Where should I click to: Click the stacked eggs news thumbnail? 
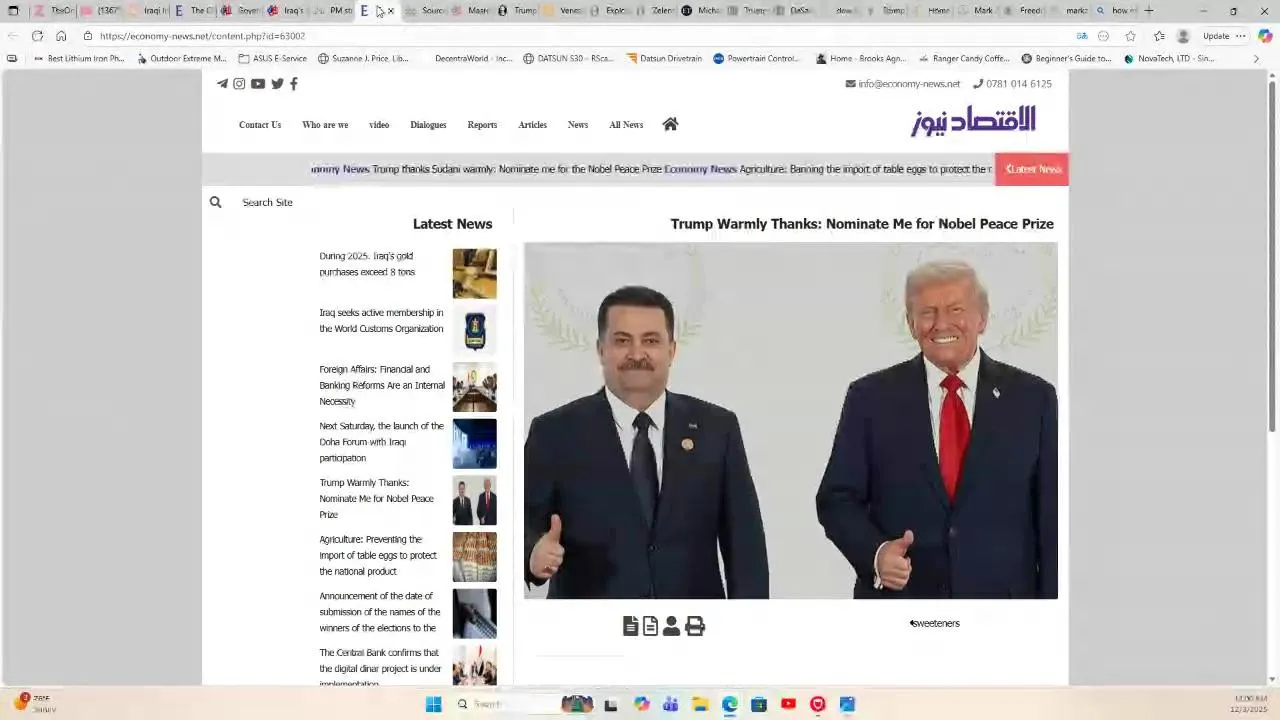click(474, 557)
